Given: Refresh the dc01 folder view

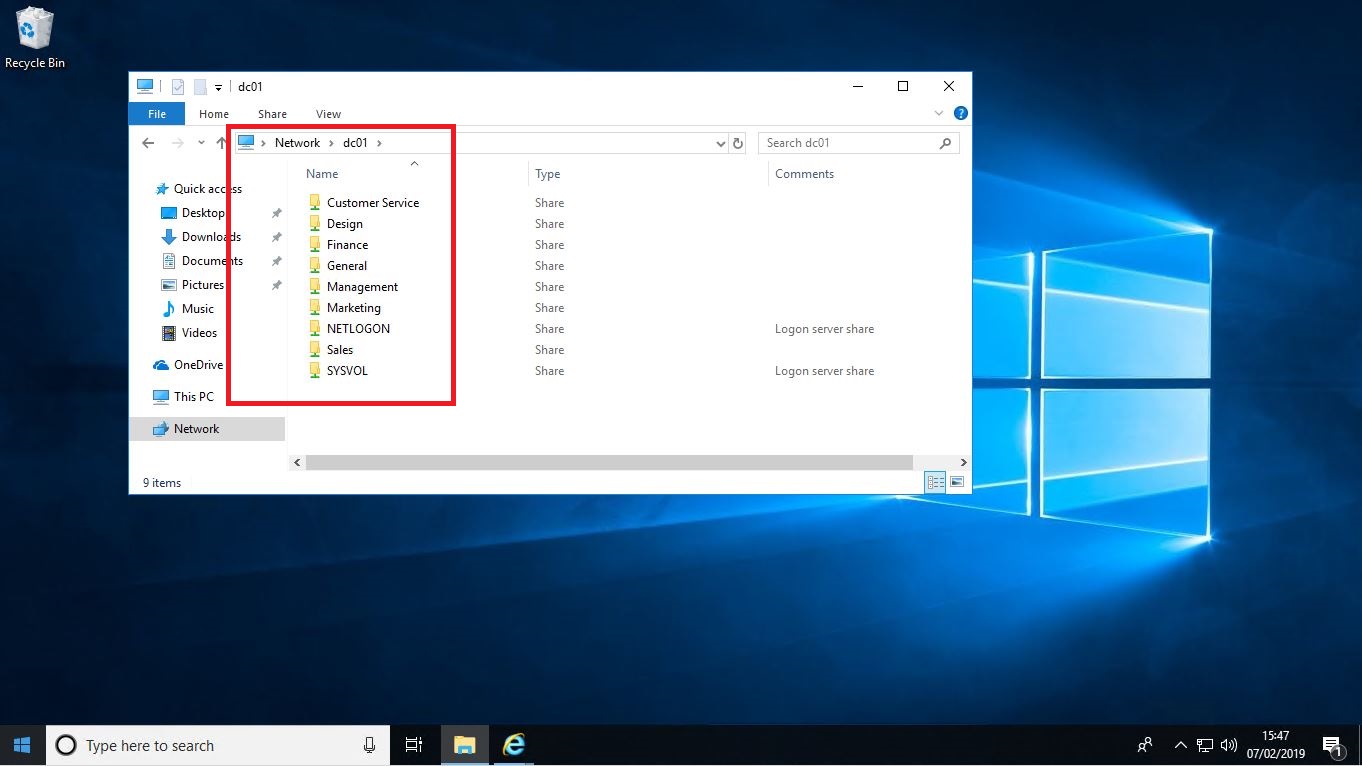Looking at the screenshot, I should coord(738,143).
